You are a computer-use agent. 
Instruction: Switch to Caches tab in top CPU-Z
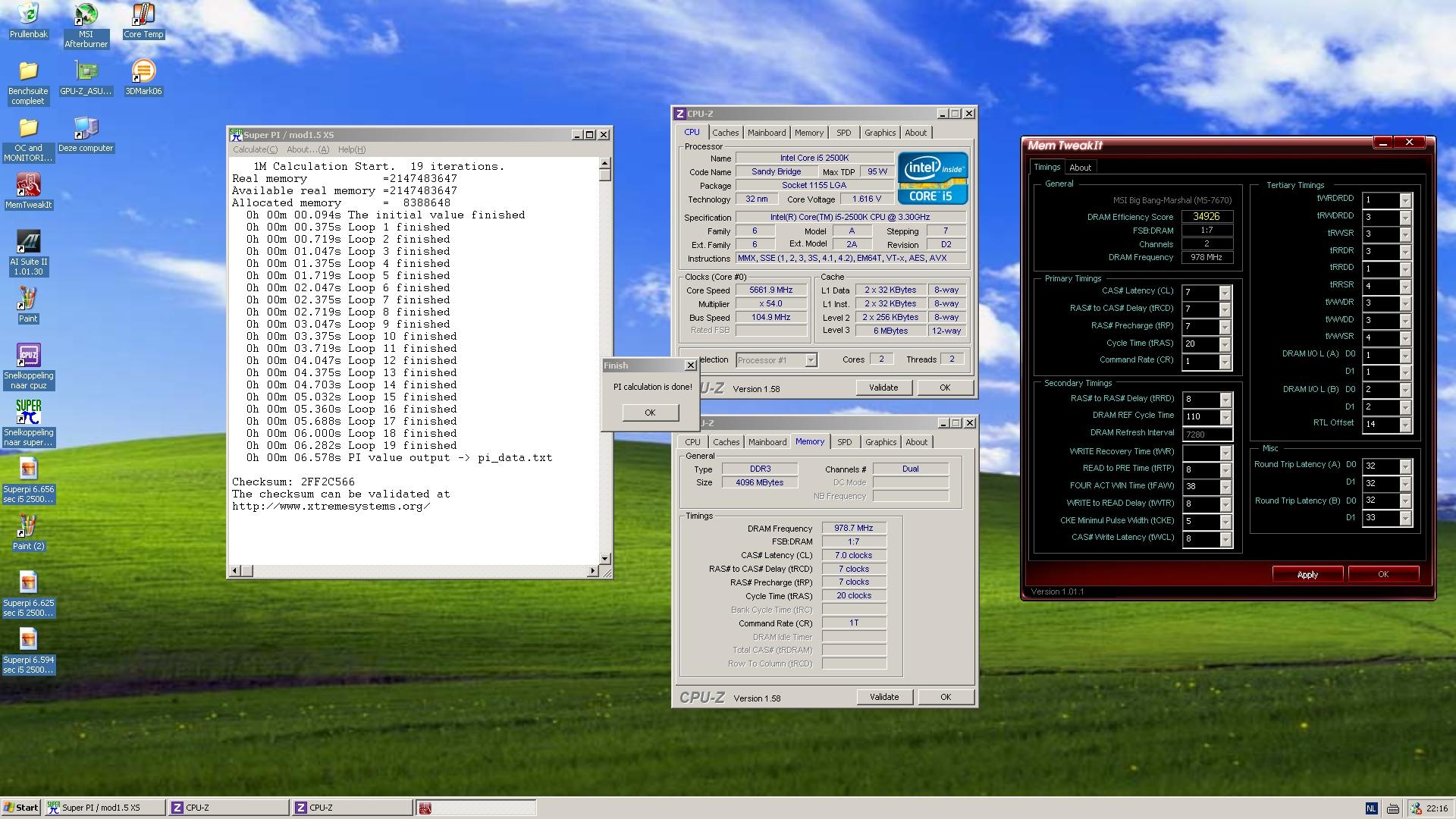tap(725, 133)
